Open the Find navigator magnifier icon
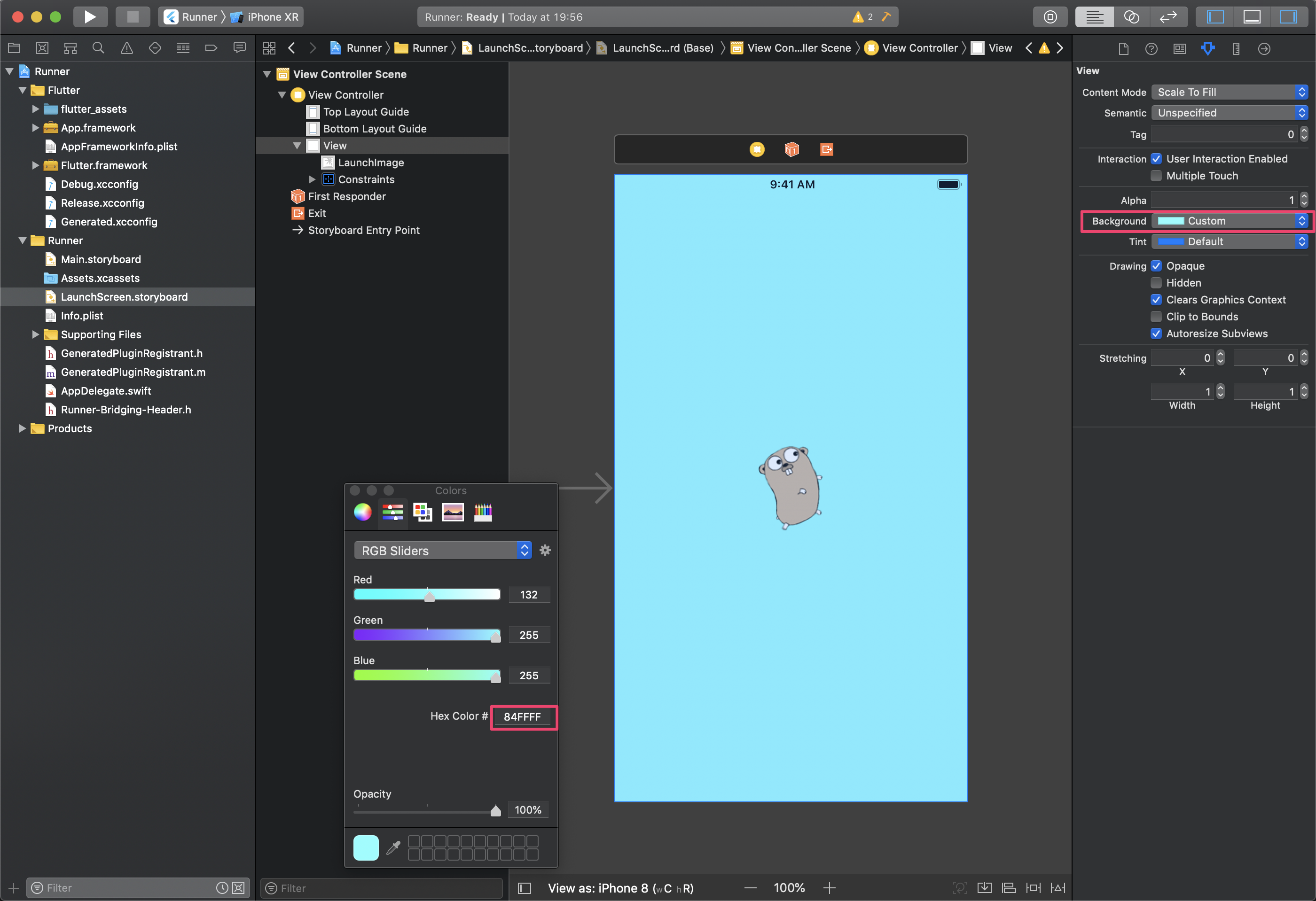 99,48
